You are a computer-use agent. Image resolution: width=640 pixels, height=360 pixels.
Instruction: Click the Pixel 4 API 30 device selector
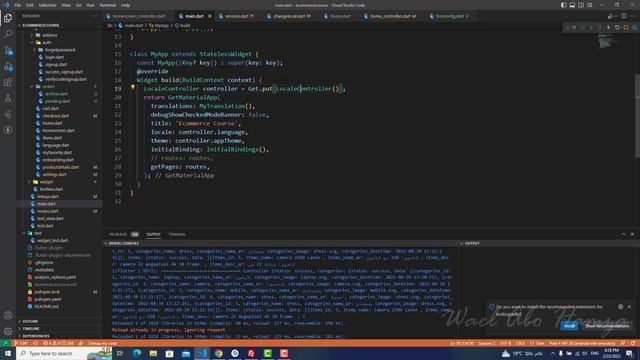pos(582,343)
